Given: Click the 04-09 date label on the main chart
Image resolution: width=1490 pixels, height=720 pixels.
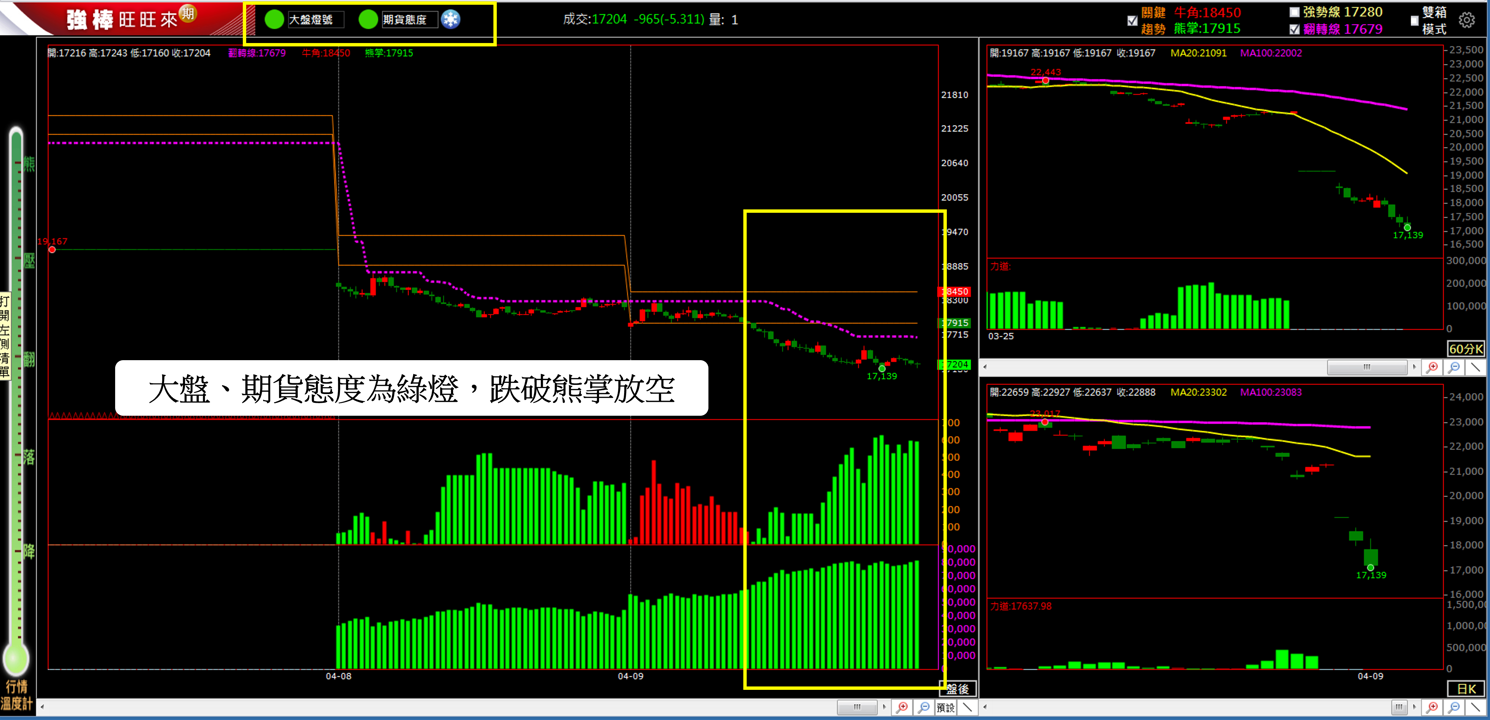Looking at the screenshot, I should pos(630,677).
